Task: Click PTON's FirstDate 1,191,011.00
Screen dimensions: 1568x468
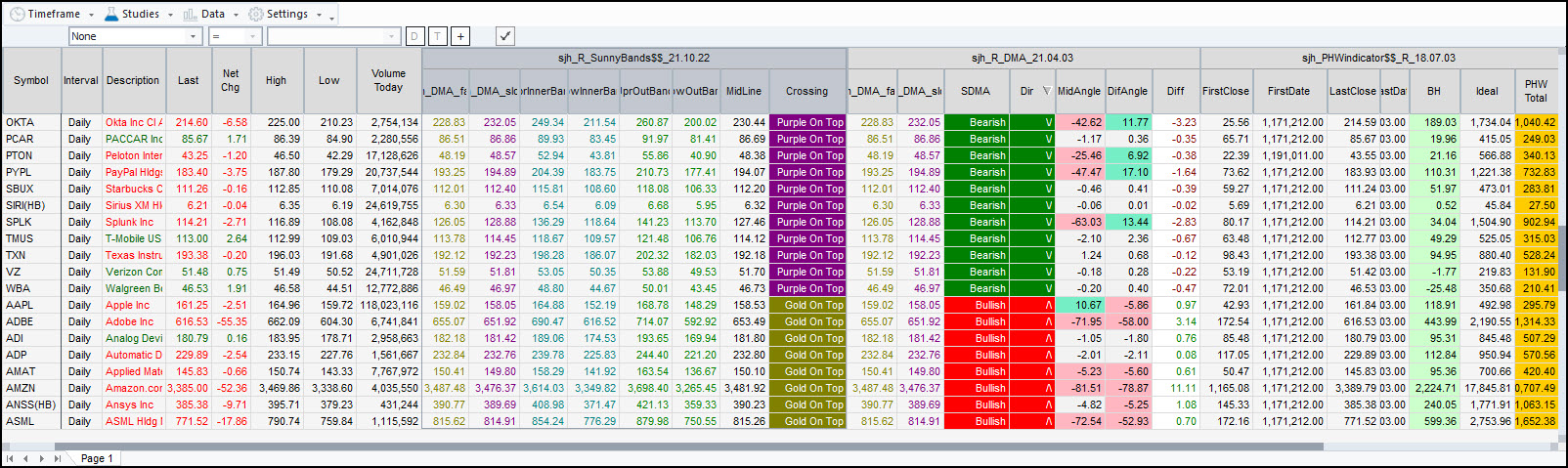Action: (1289, 155)
